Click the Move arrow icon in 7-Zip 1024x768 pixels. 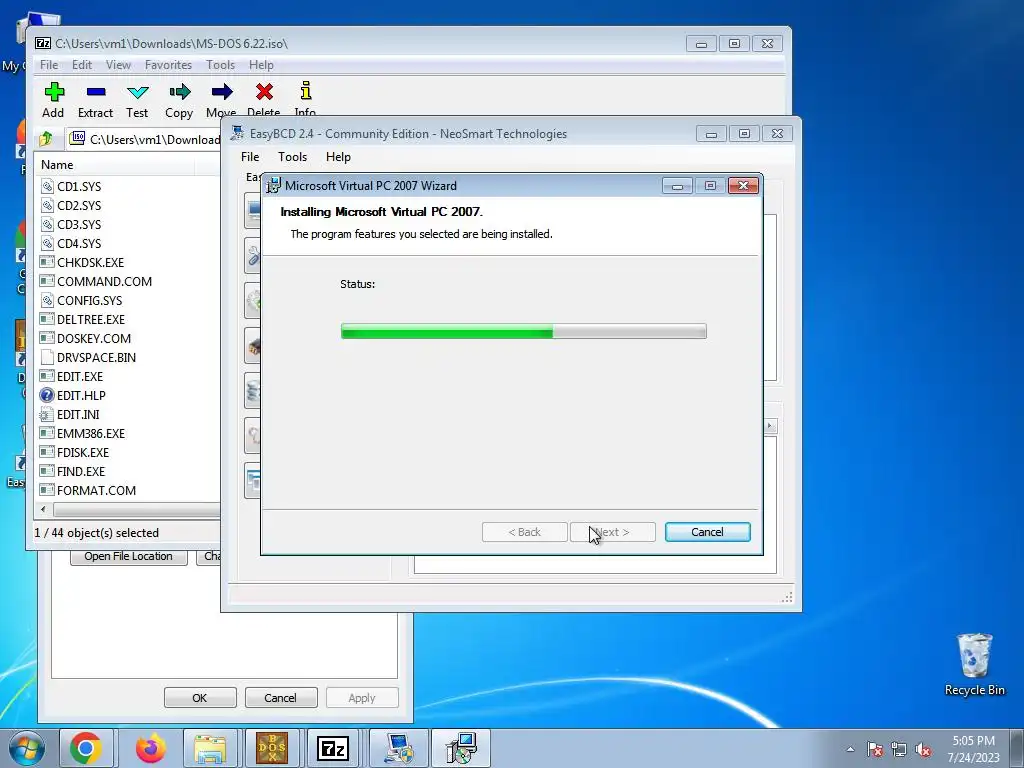click(x=222, y=91)
